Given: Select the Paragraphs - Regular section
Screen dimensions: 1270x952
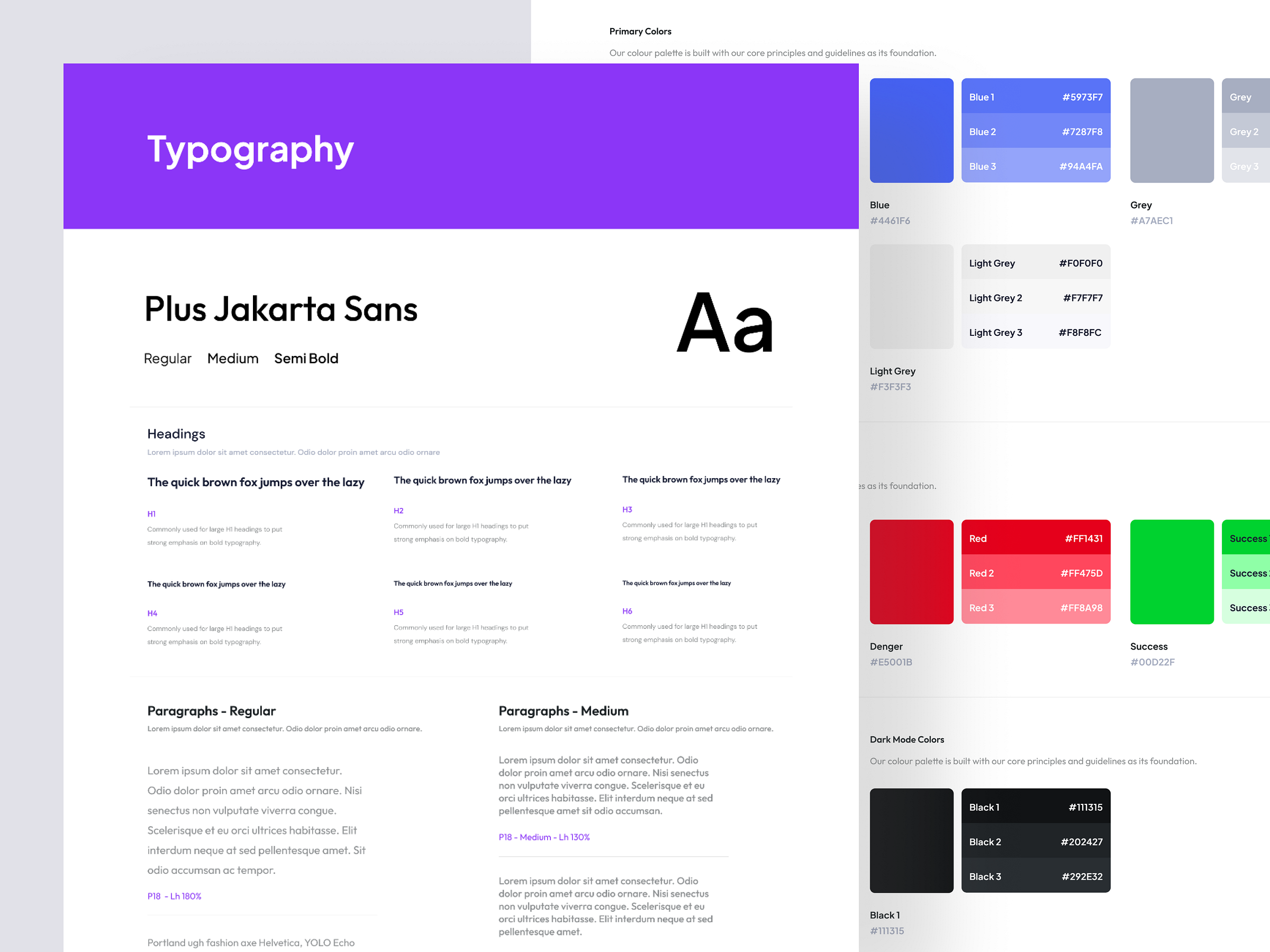Looking at the screenshot, I should coord(210,712).
